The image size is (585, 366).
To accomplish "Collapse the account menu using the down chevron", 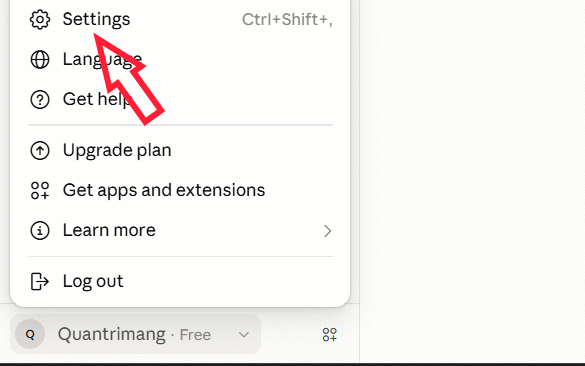I will tap(244, 335).
